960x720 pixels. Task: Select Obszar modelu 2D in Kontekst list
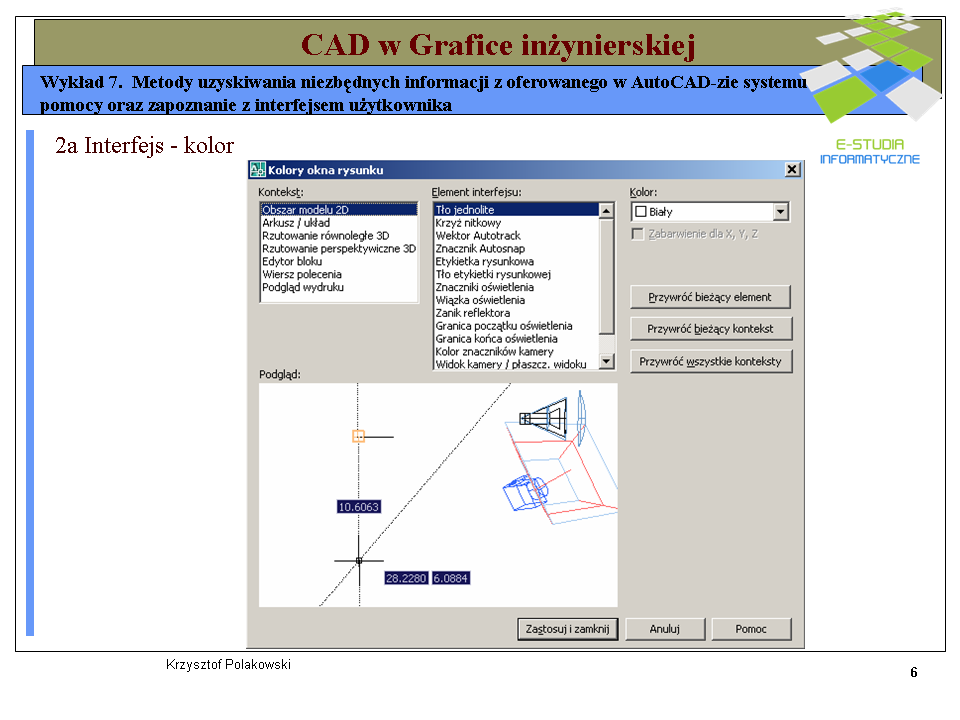coord(339,209)
